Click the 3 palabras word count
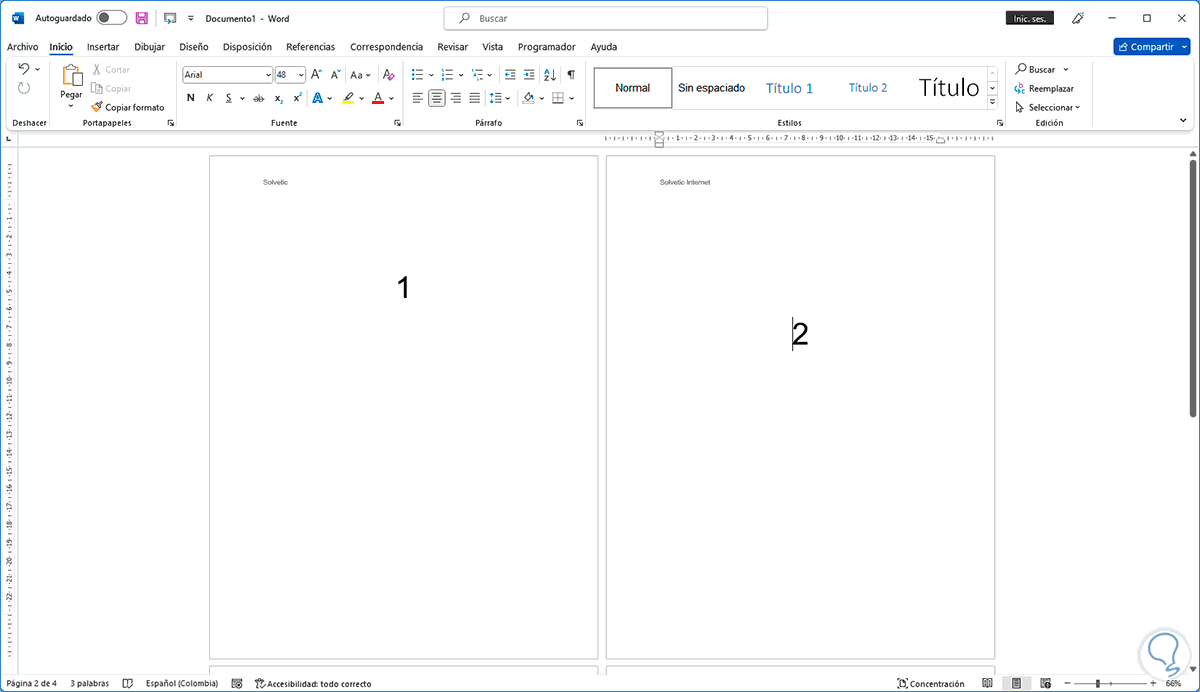The width and height of the screenshot is (1200, 692). 88,684
